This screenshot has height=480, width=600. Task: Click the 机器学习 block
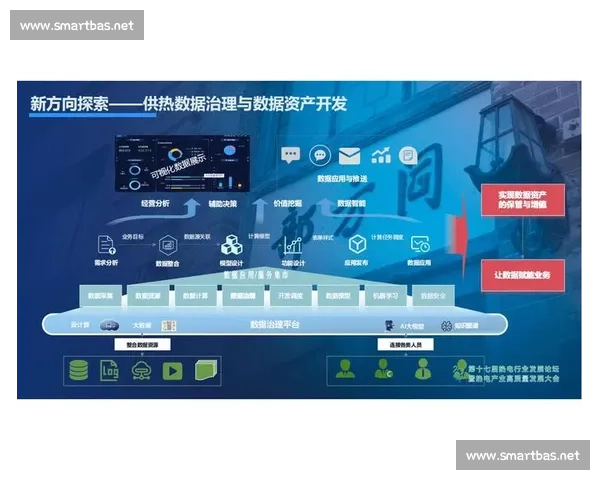point(386,296)
